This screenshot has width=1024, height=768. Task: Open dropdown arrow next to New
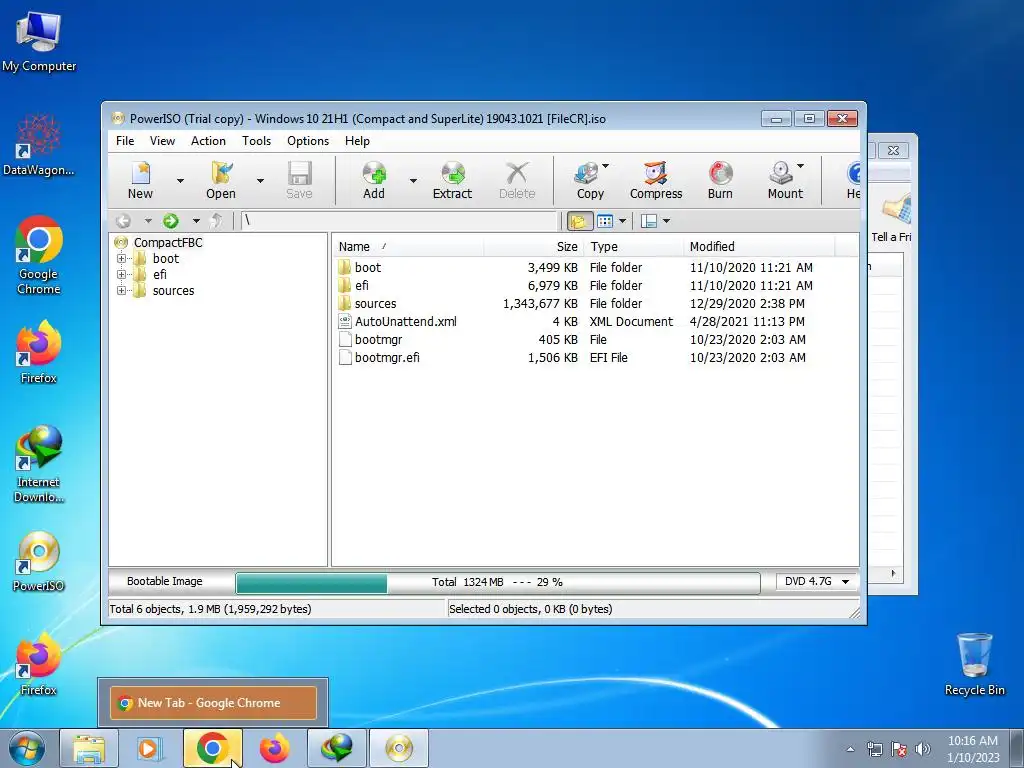coord(180,181)
